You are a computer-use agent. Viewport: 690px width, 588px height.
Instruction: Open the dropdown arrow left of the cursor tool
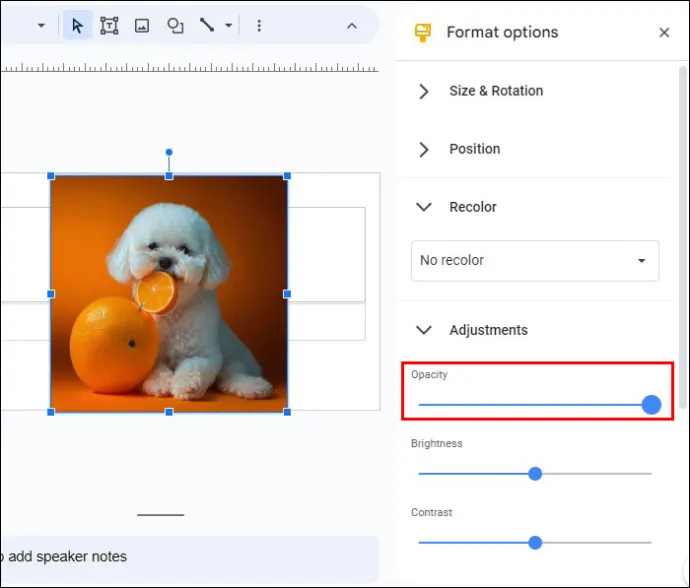41,26
